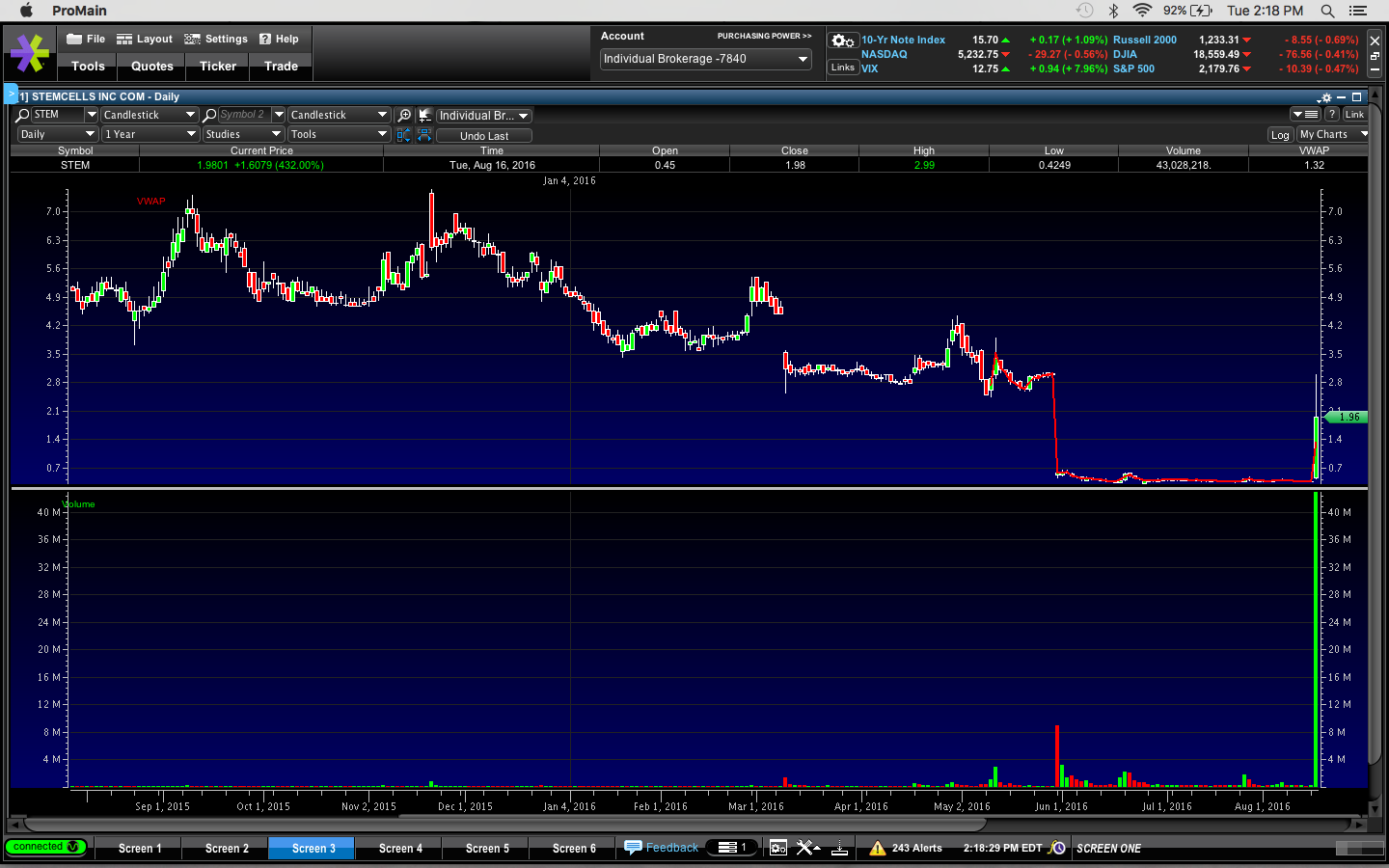
Task: Click the blue side-panel expand arrow tab
Action: click(12, 94)
